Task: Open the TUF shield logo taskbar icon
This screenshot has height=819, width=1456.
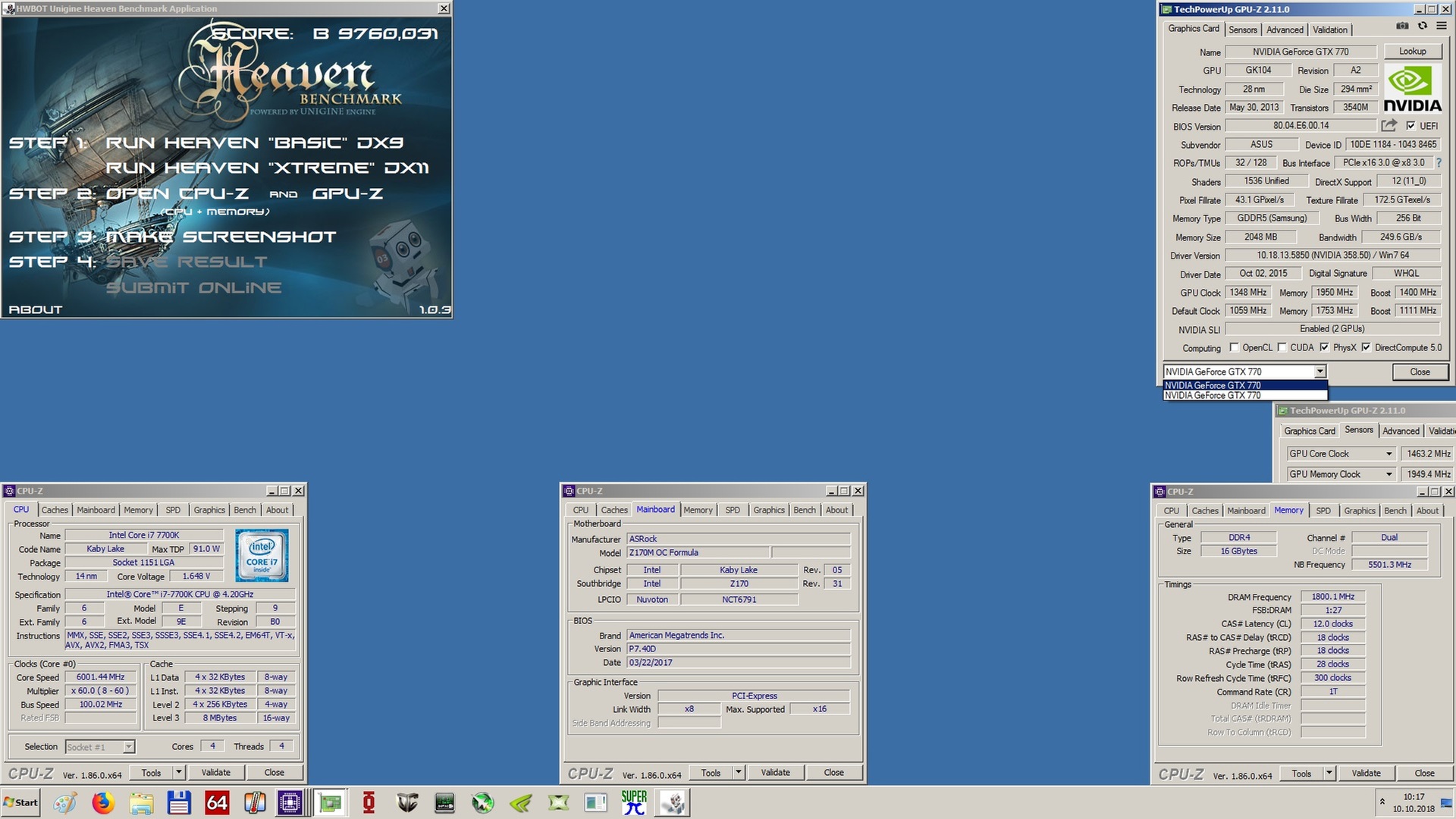Action: click(407, 802)
